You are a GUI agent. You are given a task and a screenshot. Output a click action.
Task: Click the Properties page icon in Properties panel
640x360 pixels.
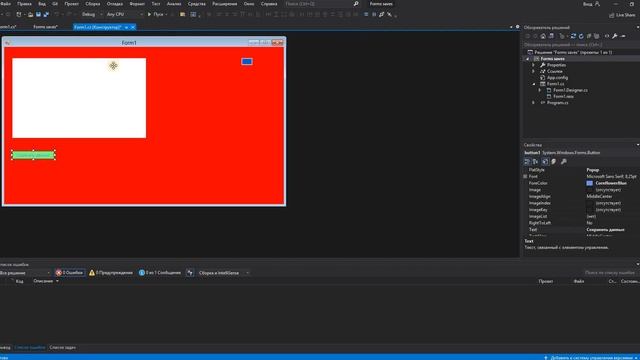[545, 162]
